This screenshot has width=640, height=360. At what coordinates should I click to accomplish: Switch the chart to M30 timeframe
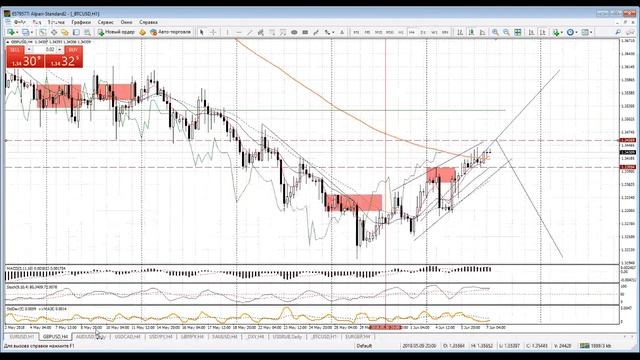[x=390, y=32]
